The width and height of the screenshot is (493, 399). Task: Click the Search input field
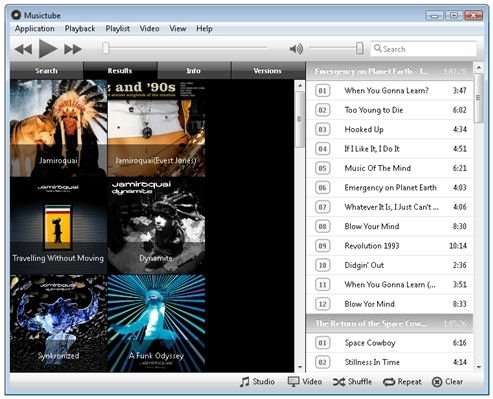424,49
